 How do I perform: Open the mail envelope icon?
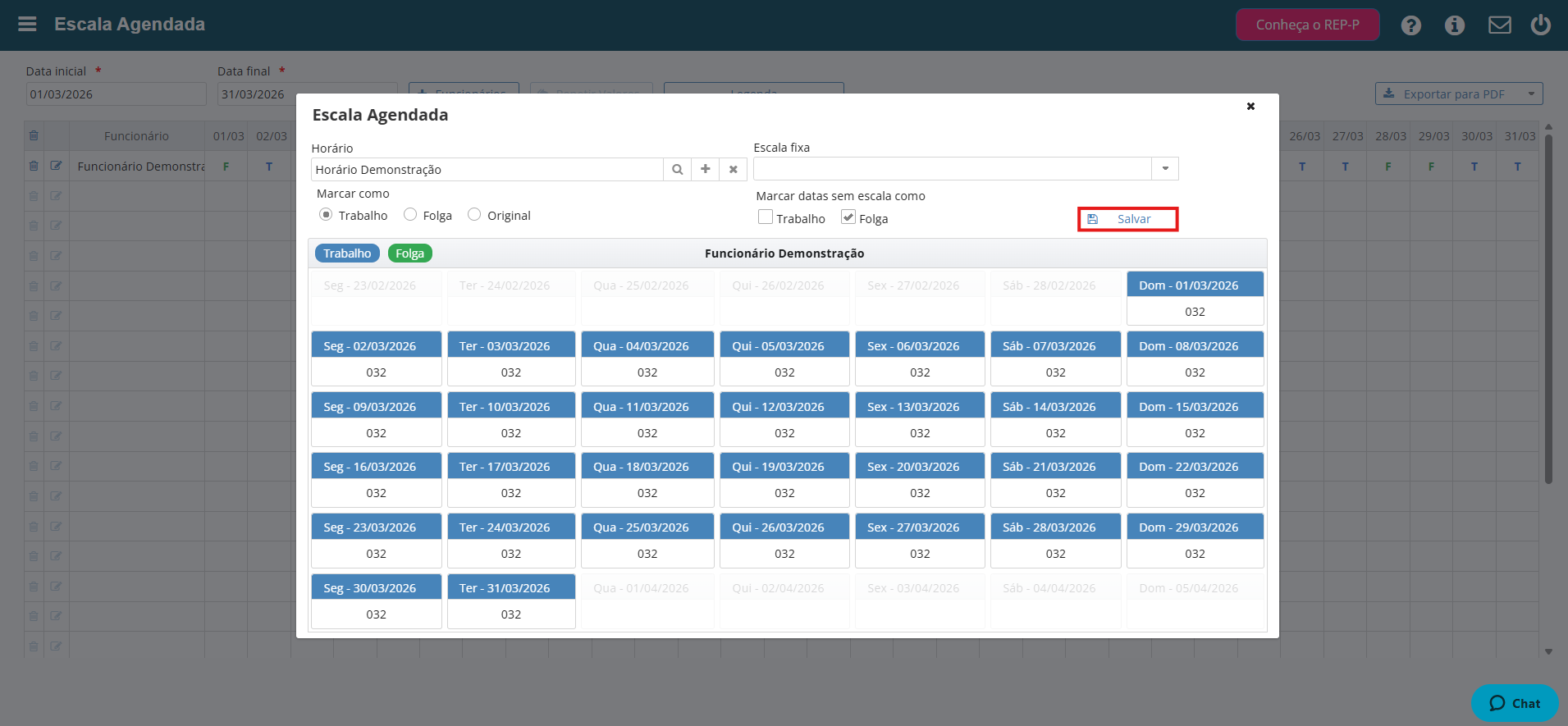click(1499, 25)
